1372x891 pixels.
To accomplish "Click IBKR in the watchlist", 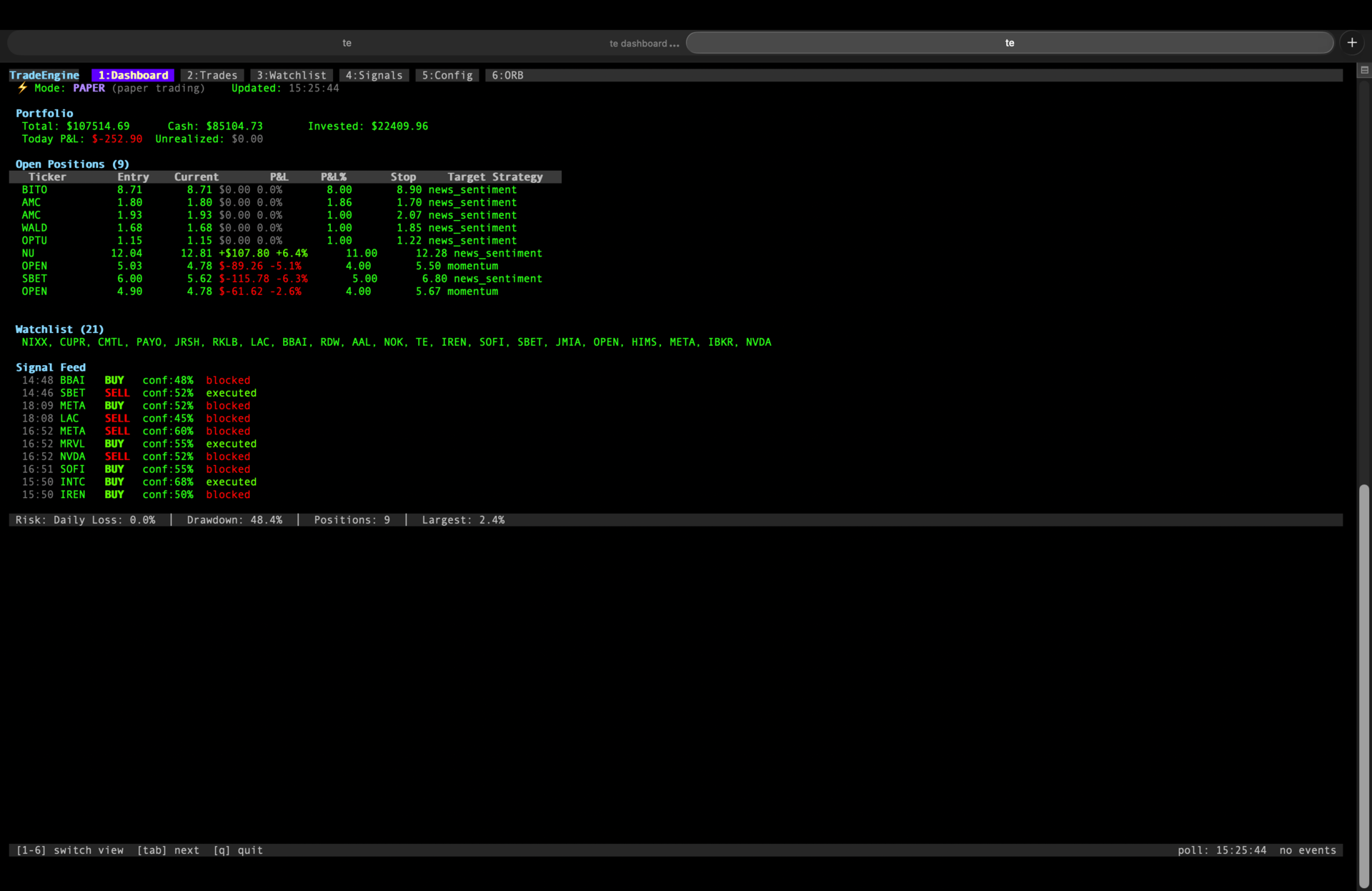I will (x=720, y=342).
